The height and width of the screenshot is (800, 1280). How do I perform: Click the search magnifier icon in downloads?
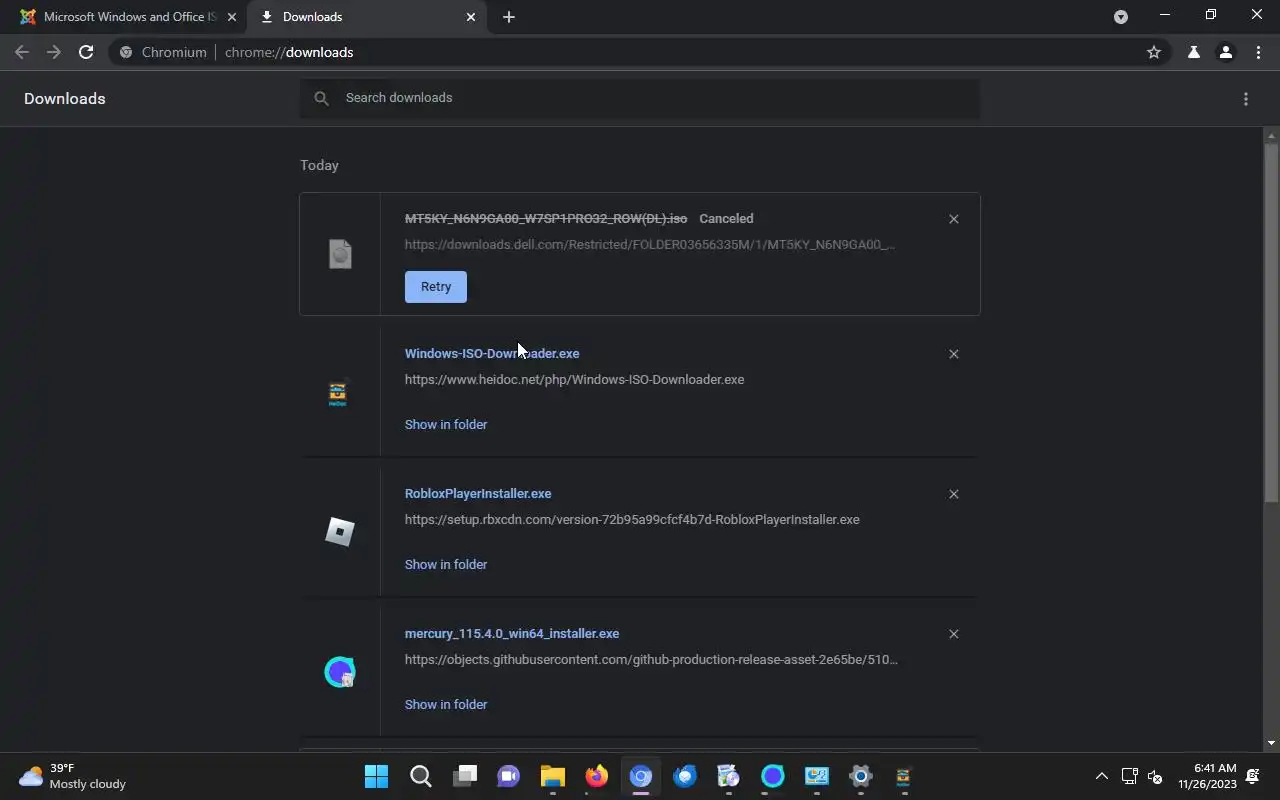click(321, 98)
